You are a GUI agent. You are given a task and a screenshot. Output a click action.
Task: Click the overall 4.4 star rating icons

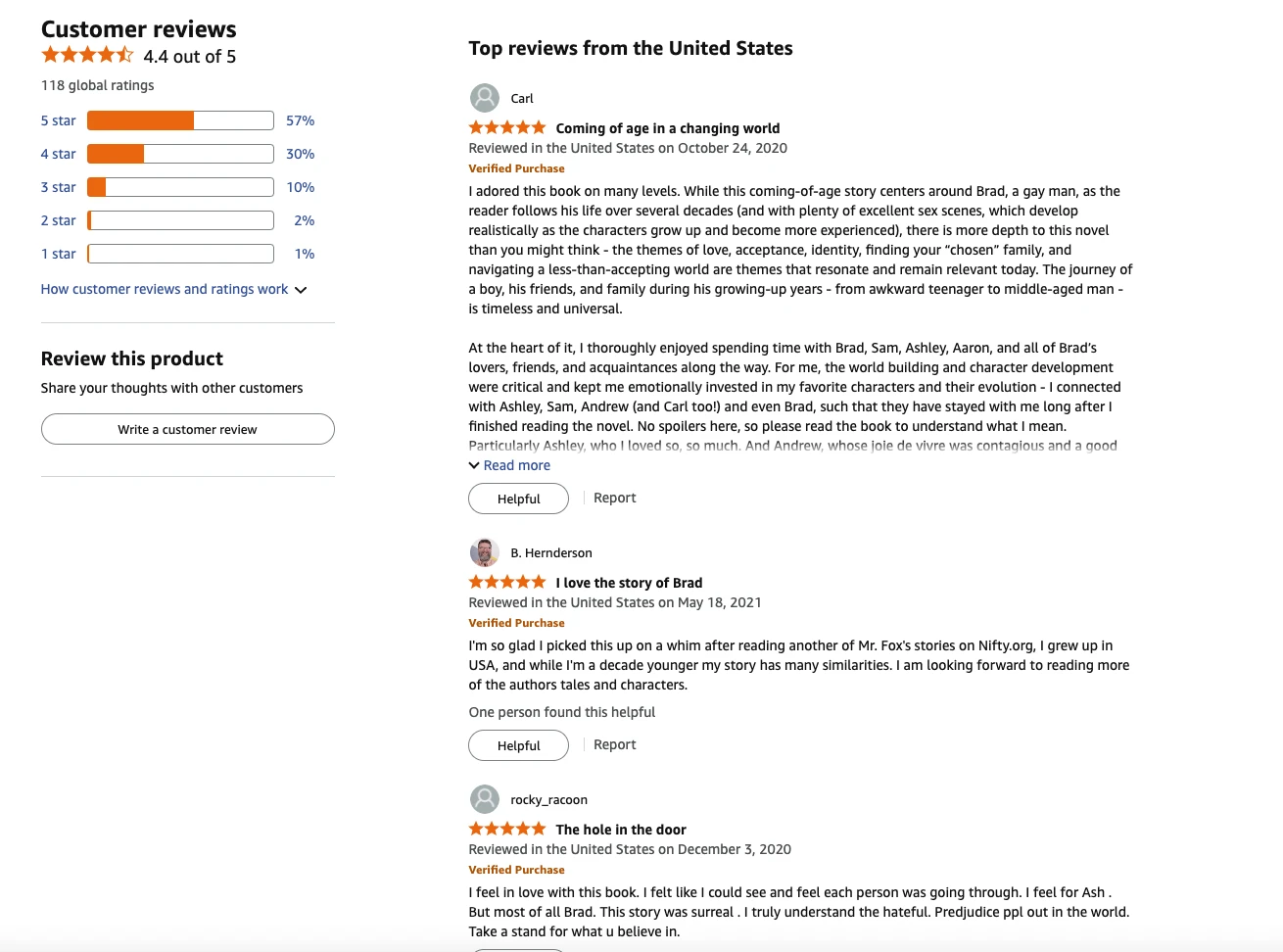(x=87, y=55)
